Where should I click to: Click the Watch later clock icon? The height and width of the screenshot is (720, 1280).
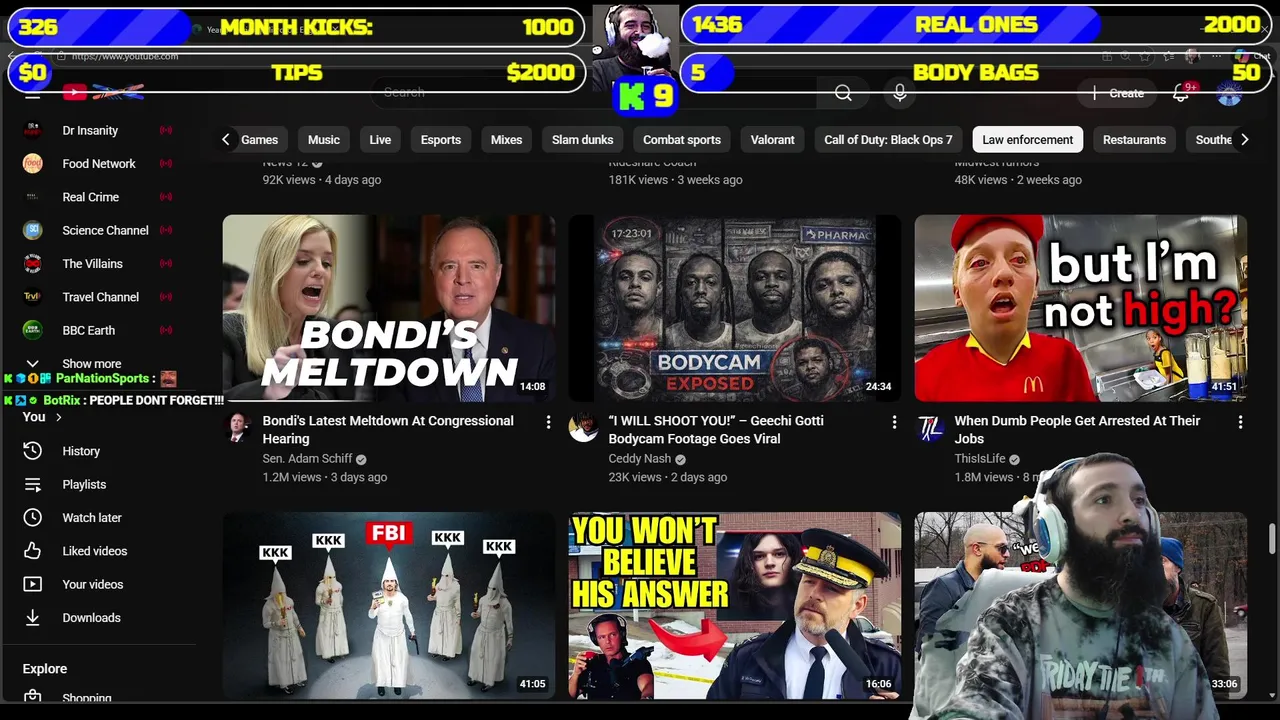pos(32,518)
